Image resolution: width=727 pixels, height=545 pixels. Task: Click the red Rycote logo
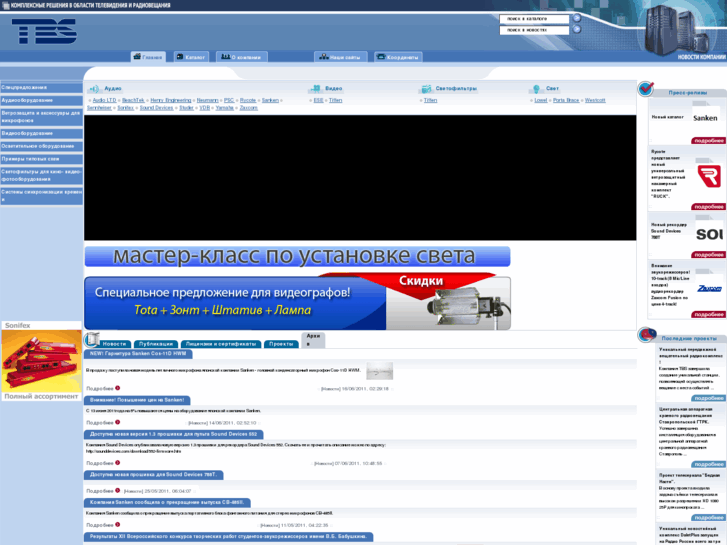[x=709, y=176]
